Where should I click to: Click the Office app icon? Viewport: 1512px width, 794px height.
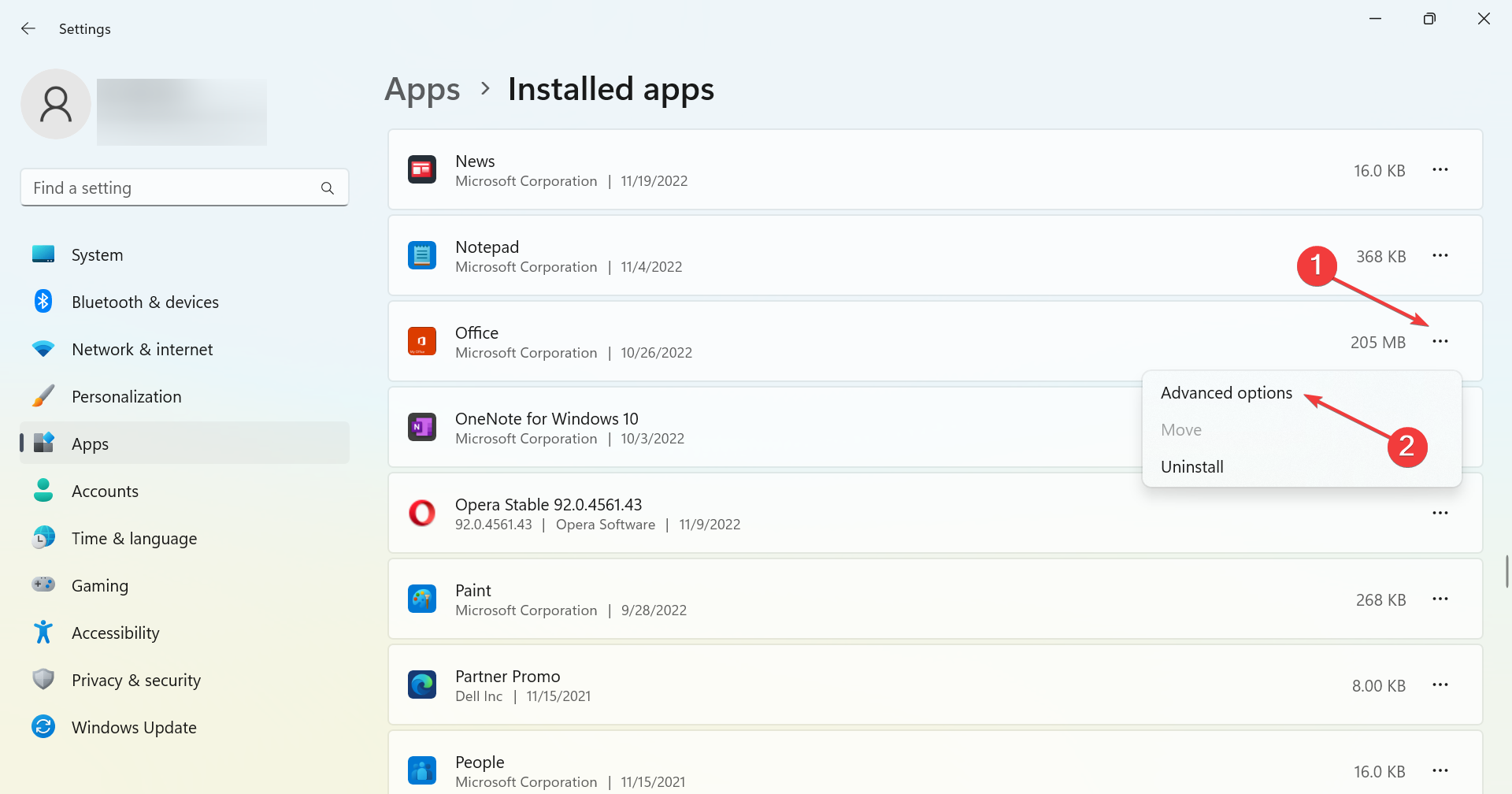coord(422,341)
